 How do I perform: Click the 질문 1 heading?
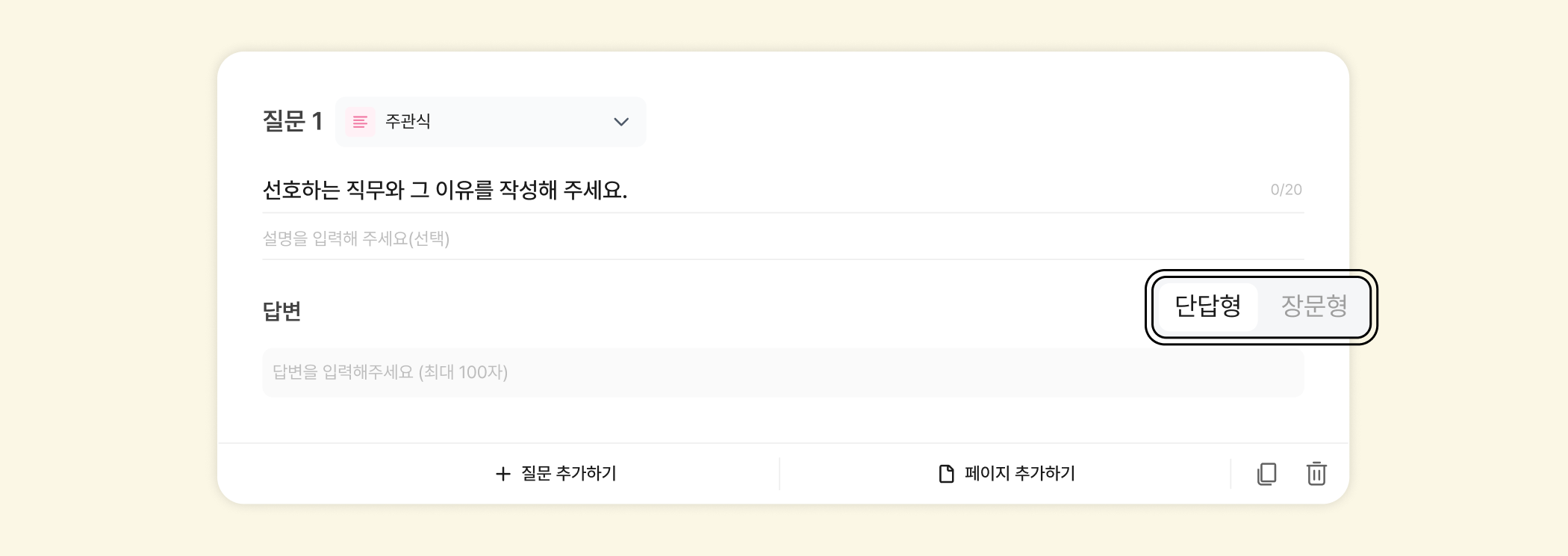point(292,121)
